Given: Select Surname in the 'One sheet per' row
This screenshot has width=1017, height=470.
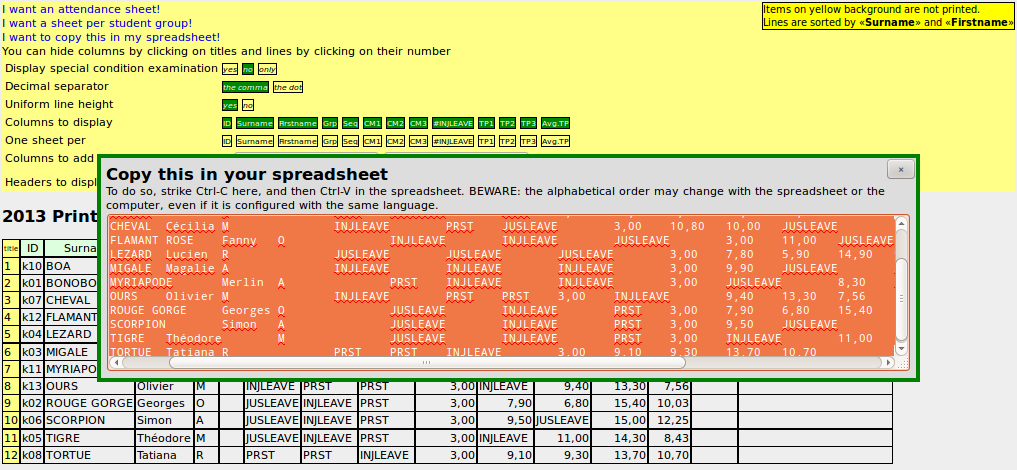Looking at the screenshot, I should point(254,141).
